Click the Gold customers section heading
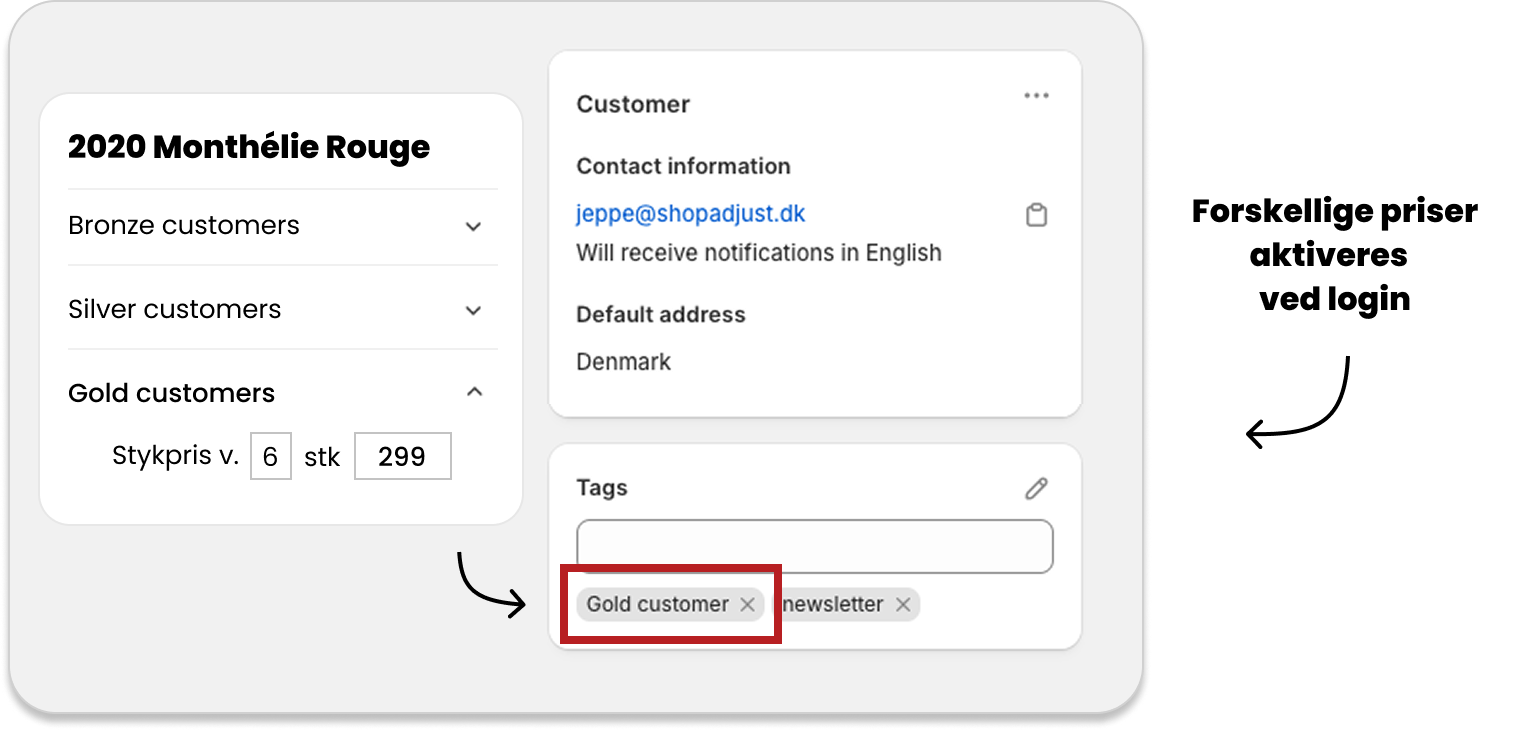 click(x=171, y=393)
